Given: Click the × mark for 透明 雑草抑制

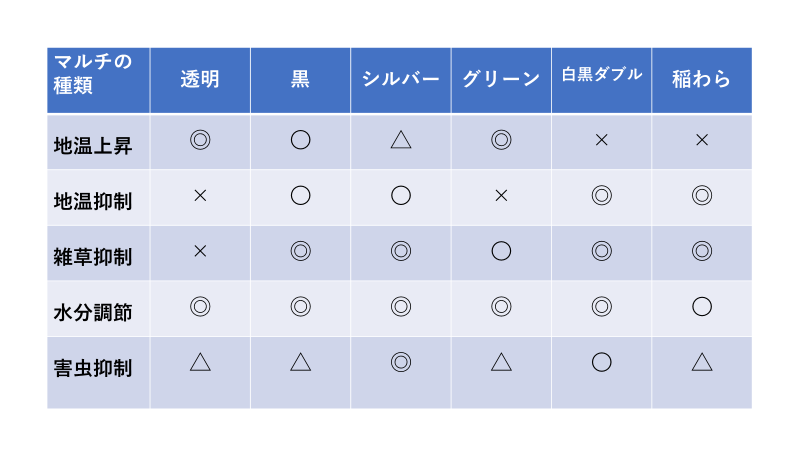Looking at the screenshot, I should [x=200, y=252].
